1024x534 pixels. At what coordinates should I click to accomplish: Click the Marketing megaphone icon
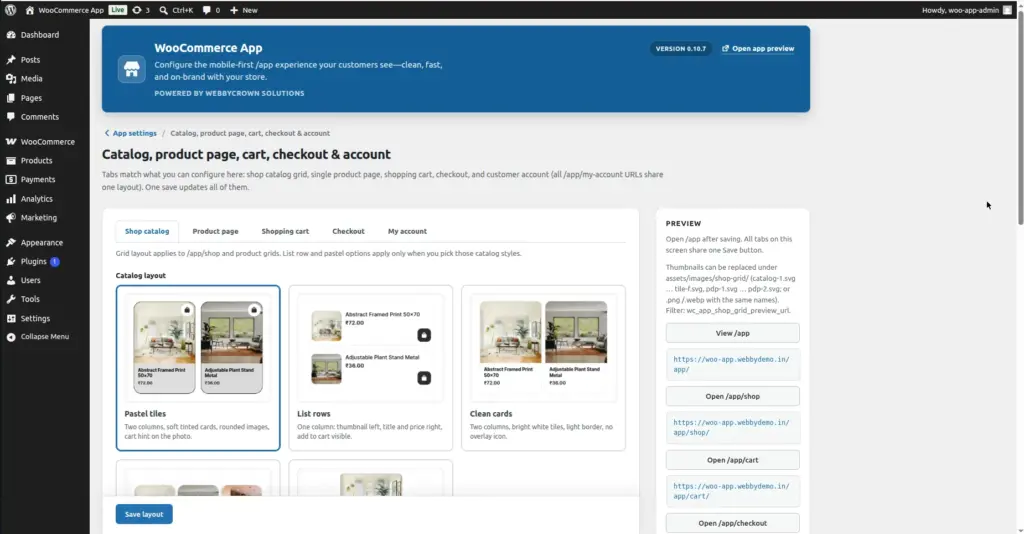point(11,217)
